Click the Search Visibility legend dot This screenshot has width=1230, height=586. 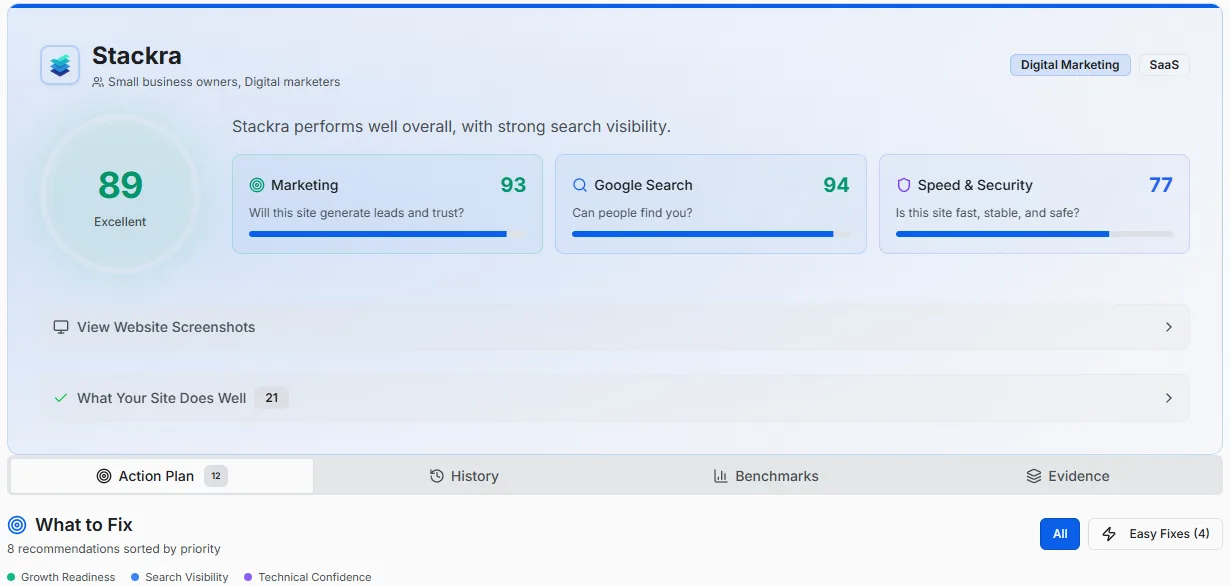[x=136, y=577]
